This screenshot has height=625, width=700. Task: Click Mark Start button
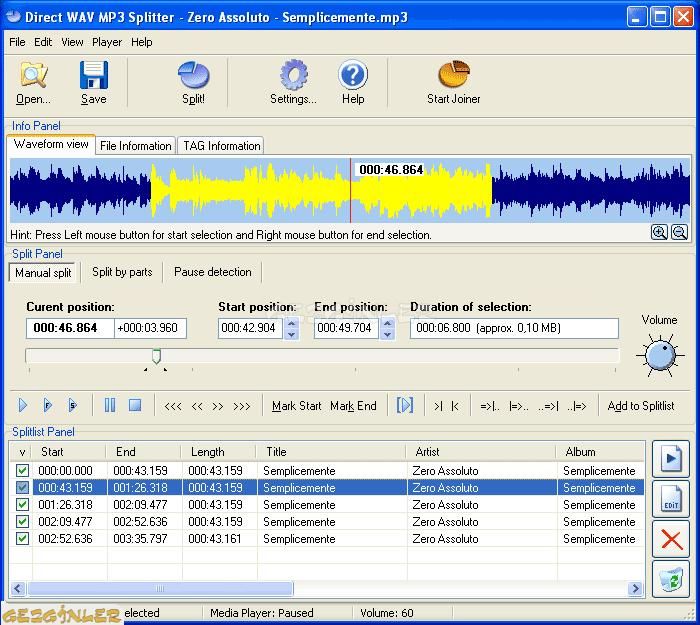pos(296,406)
